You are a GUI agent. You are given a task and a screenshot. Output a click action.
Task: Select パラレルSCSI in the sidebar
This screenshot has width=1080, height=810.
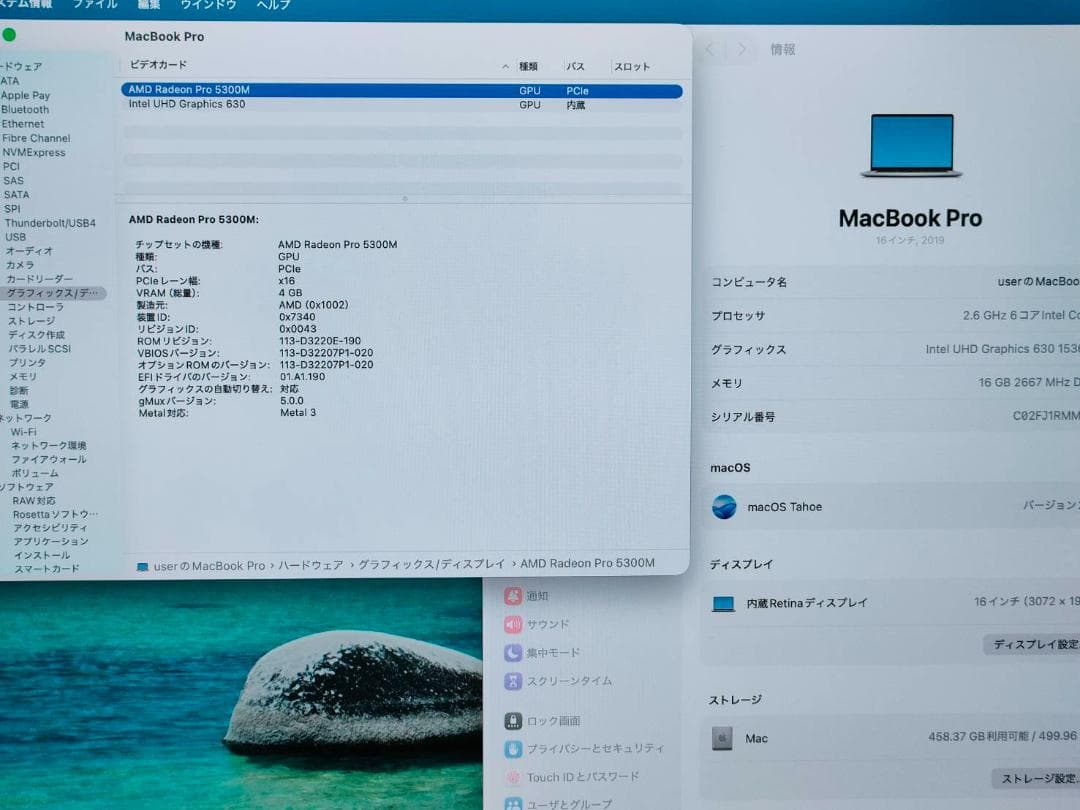pyautogui.click(x=39, y=349)
